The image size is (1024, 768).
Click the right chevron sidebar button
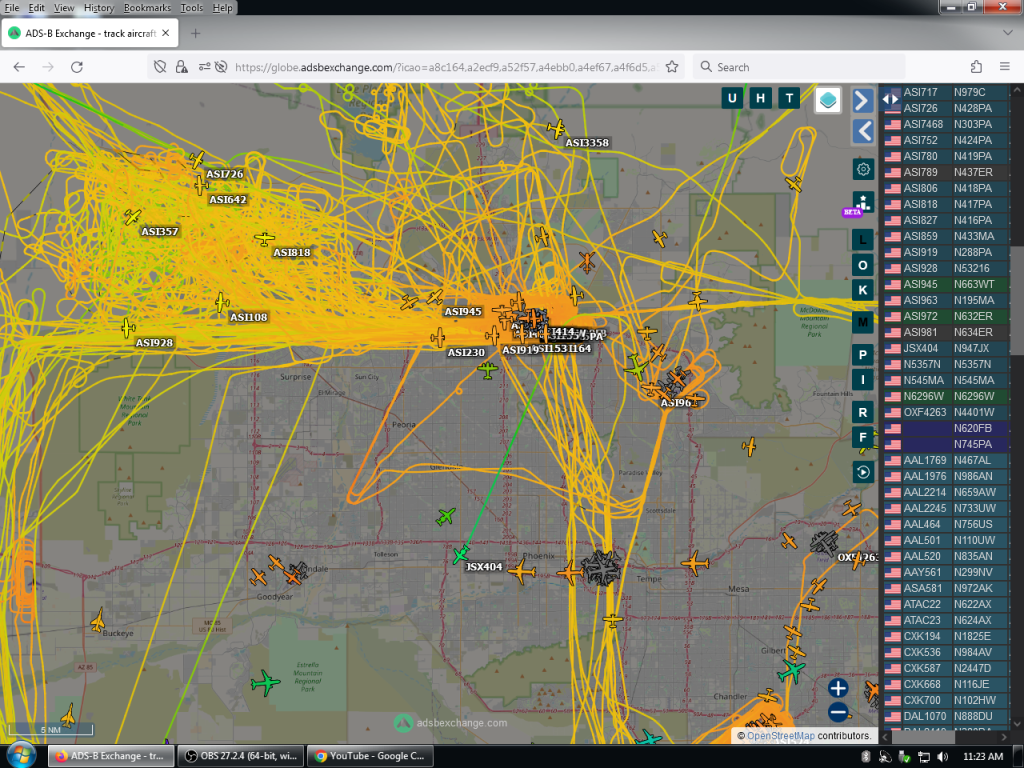(863, 101)
